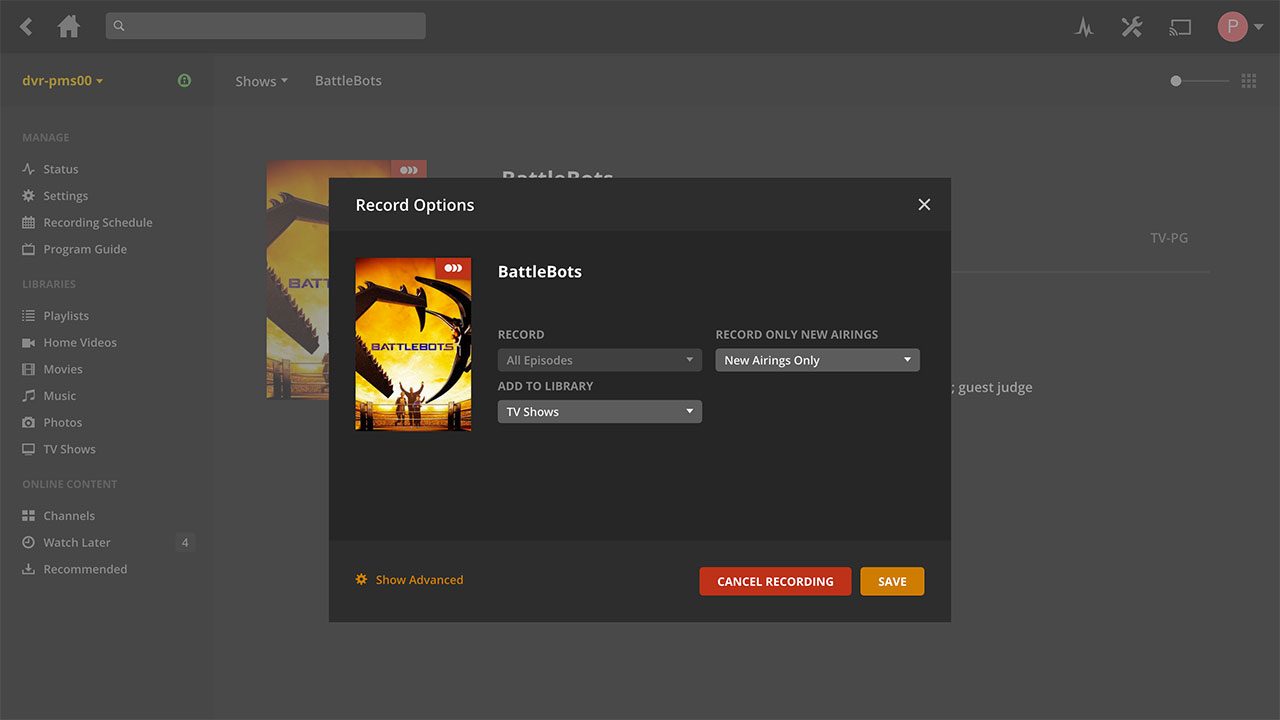
Task: Click the Status pulse icon in sidebar
Action: point(28,169)
